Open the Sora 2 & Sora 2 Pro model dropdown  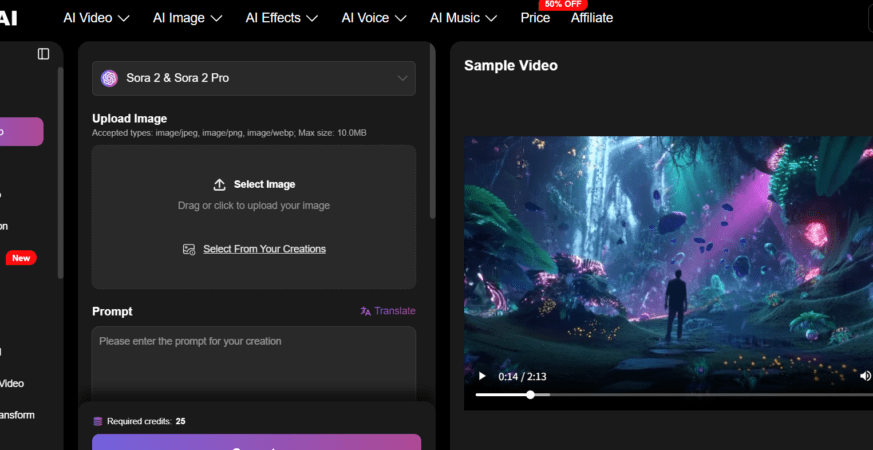click(x=254, y=78)
